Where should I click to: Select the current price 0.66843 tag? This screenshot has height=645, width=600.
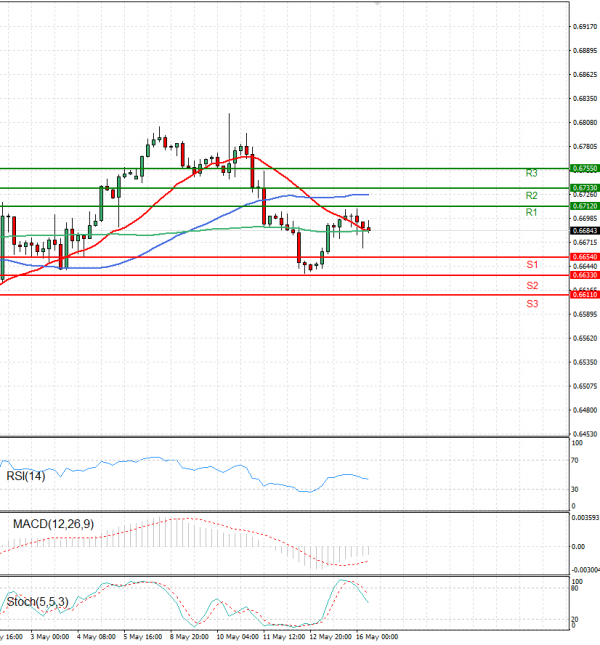(x=585, y=231)
